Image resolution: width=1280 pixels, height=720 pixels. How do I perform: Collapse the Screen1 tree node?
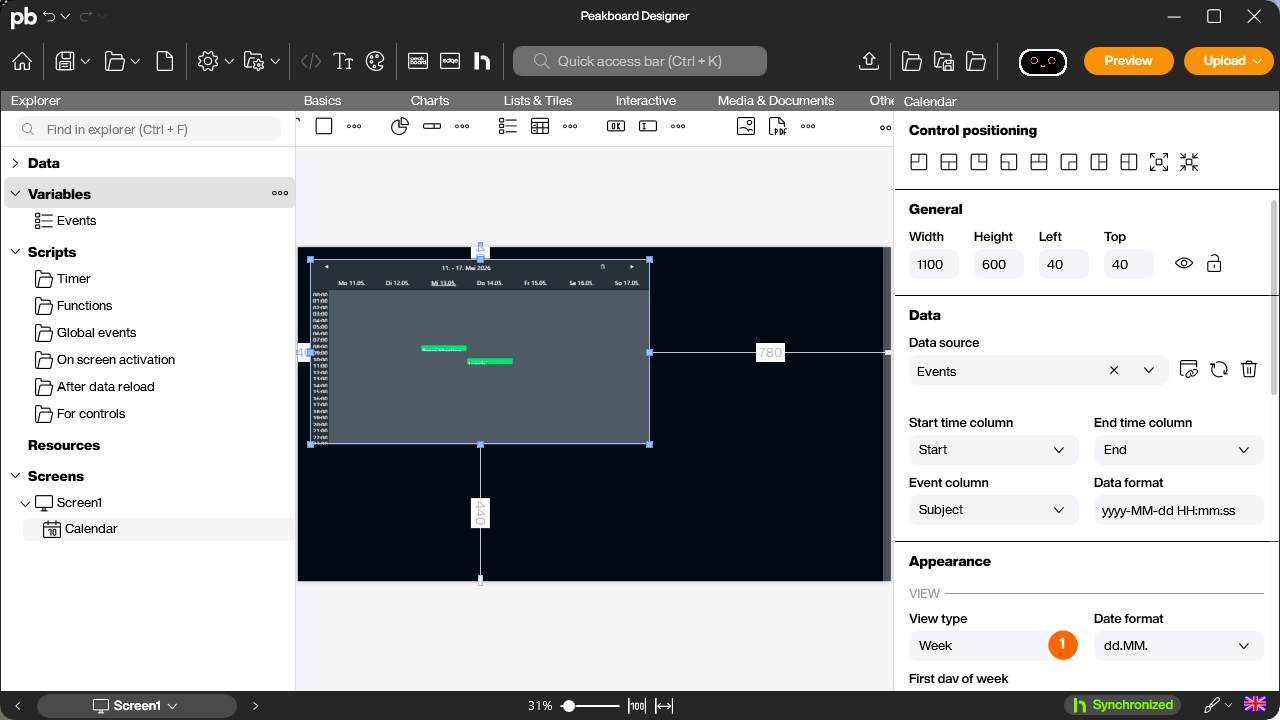point(26,503)
